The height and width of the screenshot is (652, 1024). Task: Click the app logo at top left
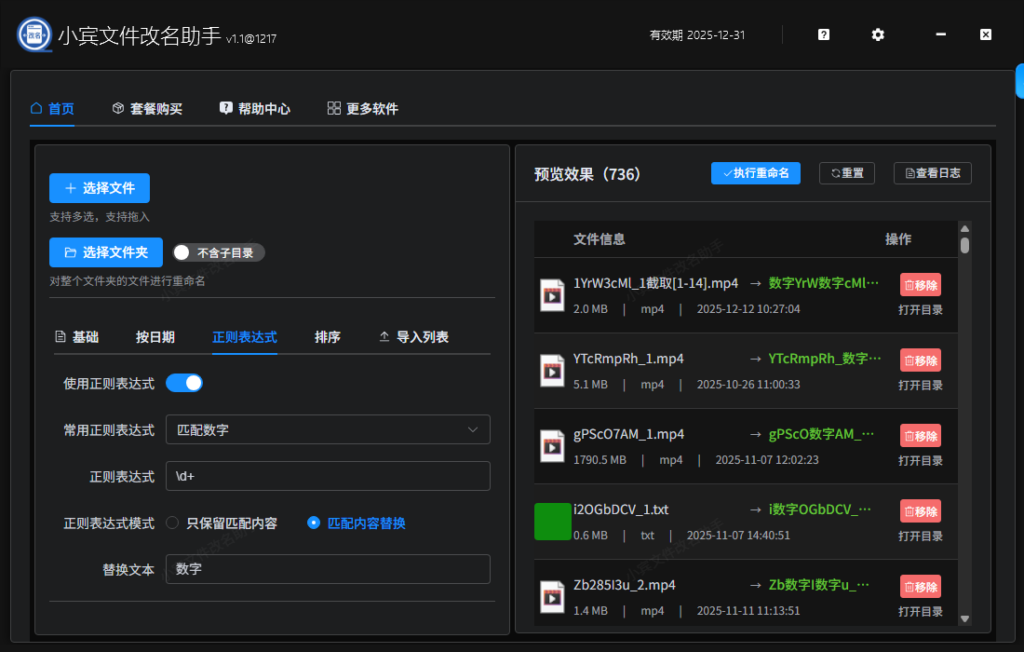tap(33, 33)
